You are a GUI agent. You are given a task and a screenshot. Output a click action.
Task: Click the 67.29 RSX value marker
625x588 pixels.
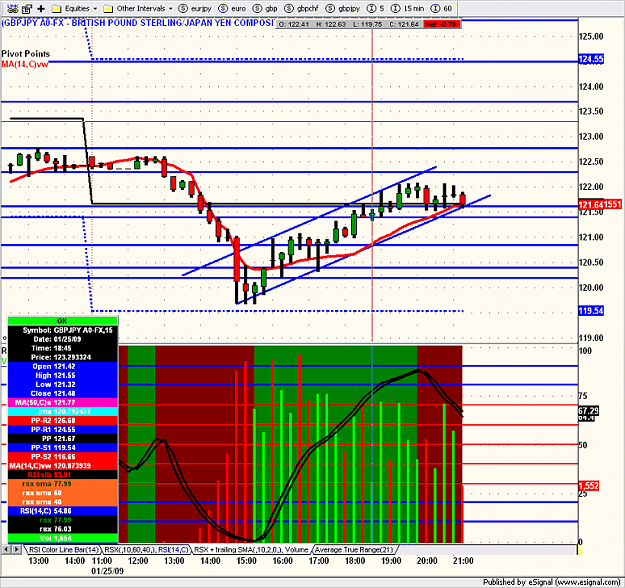coord(588,411)
